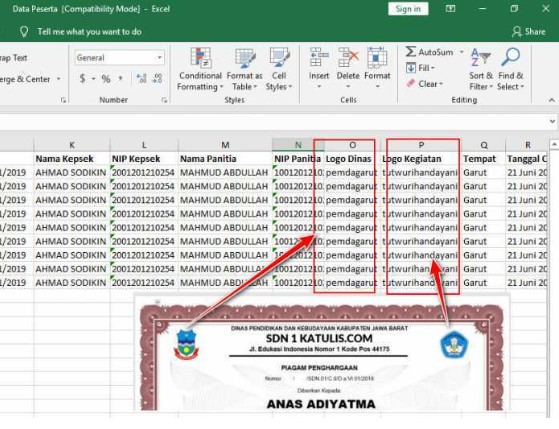Image resolution: width=559 pixels, height=429 pixels.
Task: Select the Logo Kegiatan header cell
Action: [x=421, y=159]
